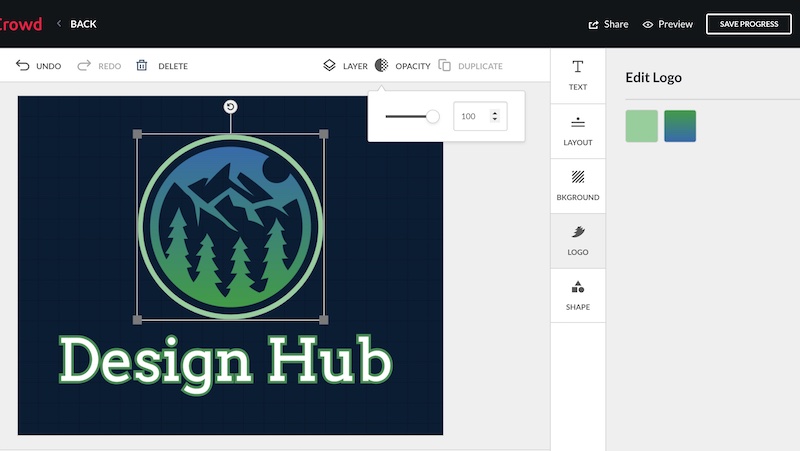The height and width of the screenshot is (451, 800).
Task: Select the light green color swatch
Action: pos(642,126)
